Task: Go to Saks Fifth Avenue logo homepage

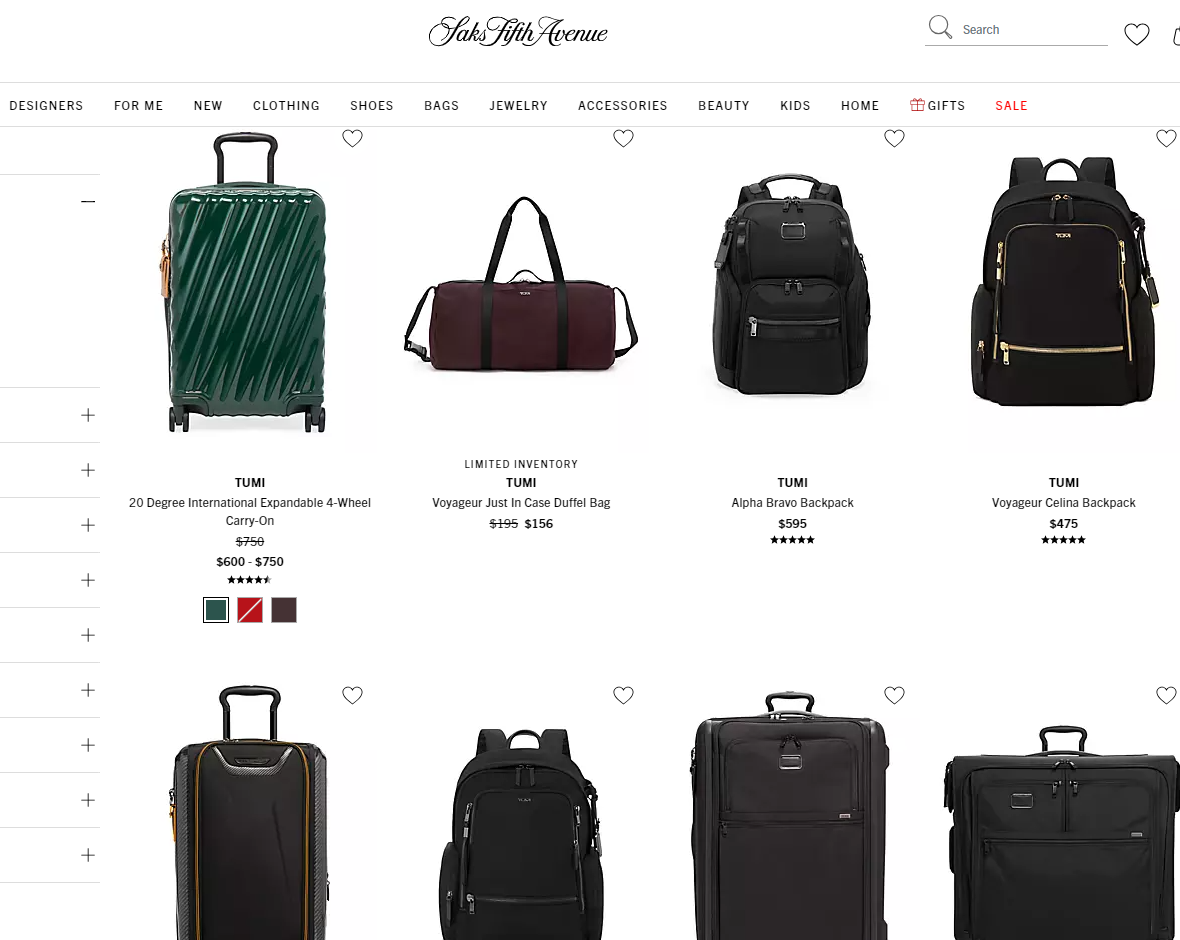Action: coord(518,32)
